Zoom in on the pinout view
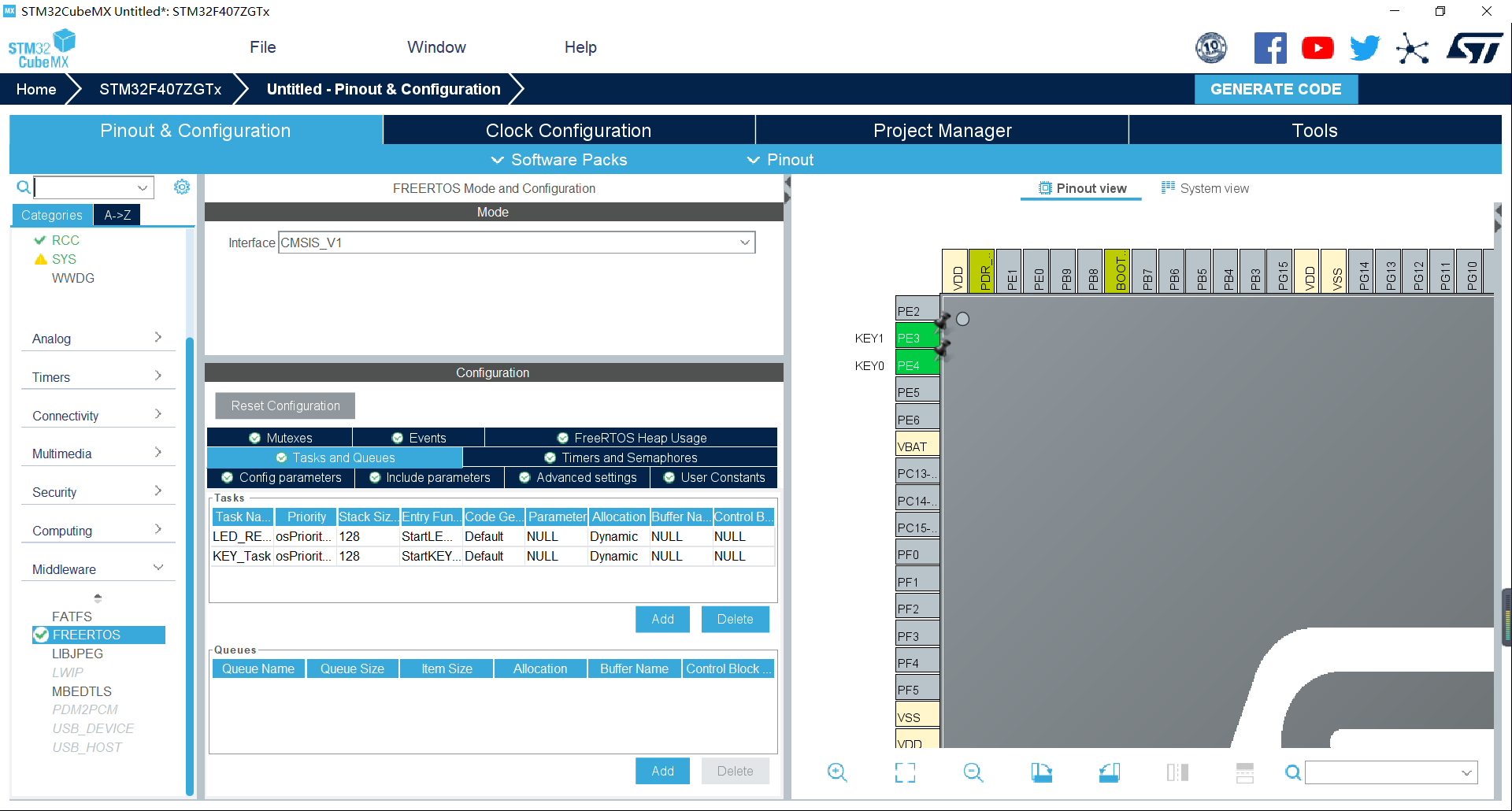 (x=837, y=772)
